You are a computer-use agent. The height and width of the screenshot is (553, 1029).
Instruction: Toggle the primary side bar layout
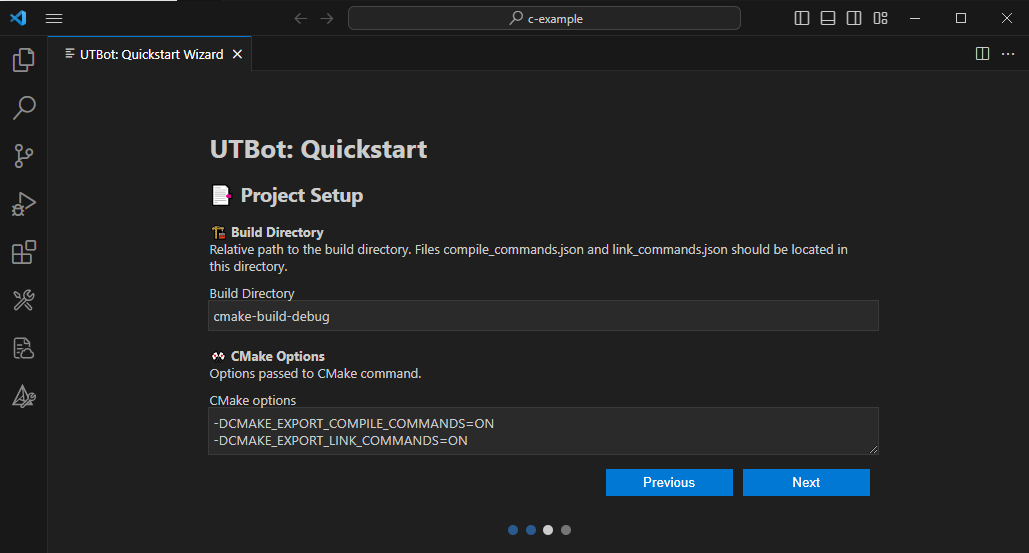pyautogui.click(x=802, y=18)
